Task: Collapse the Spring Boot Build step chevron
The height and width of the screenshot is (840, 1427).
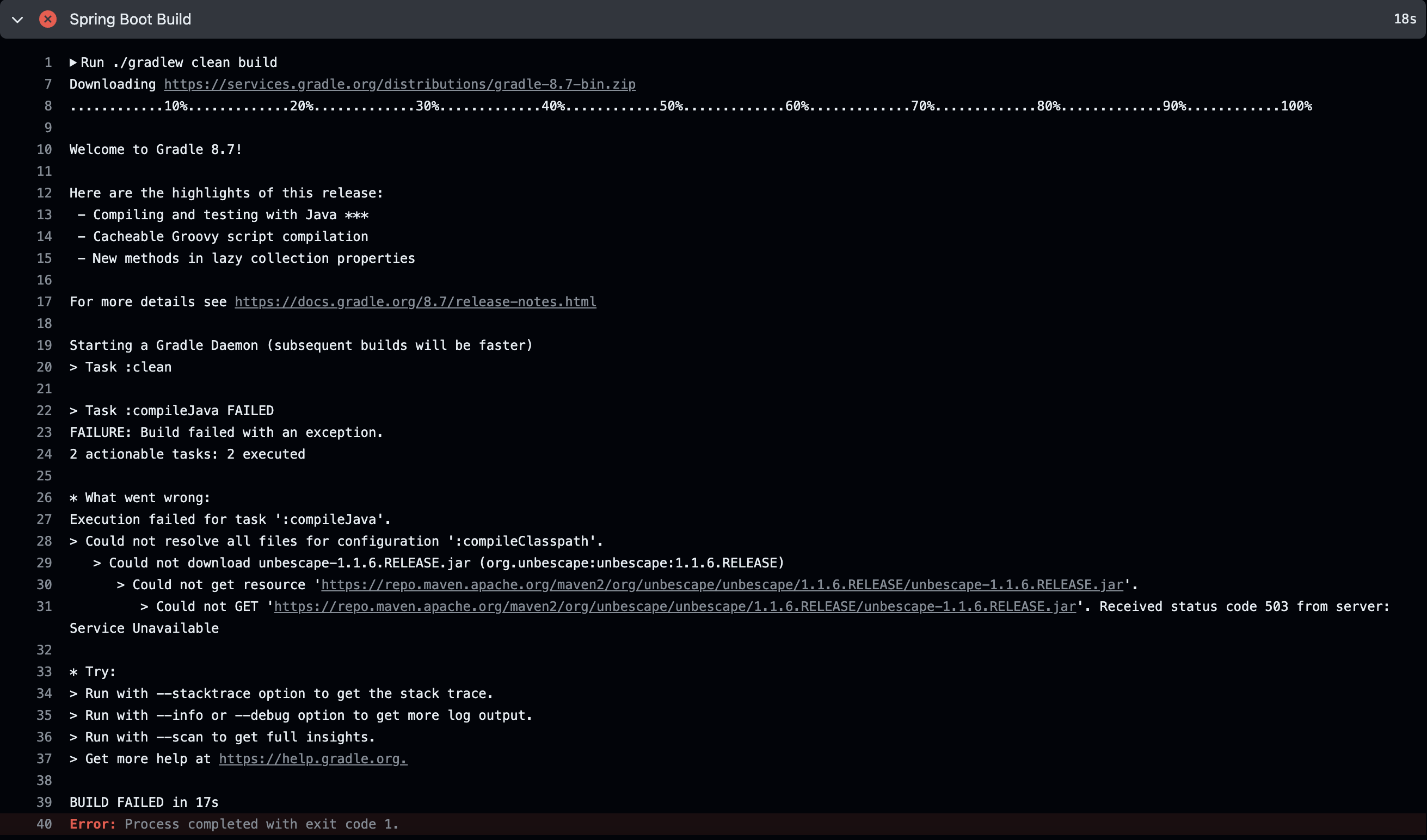Action: (17, 20)
